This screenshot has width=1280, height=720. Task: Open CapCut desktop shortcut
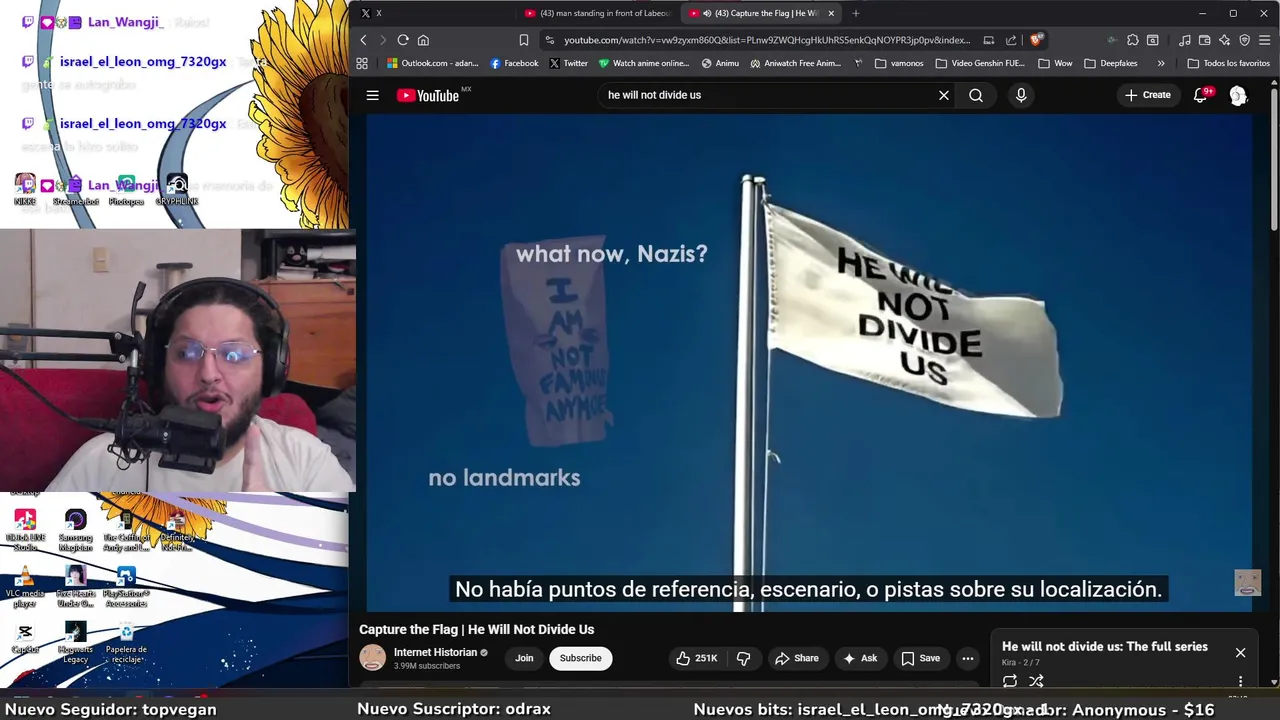[x=25, y=638]
